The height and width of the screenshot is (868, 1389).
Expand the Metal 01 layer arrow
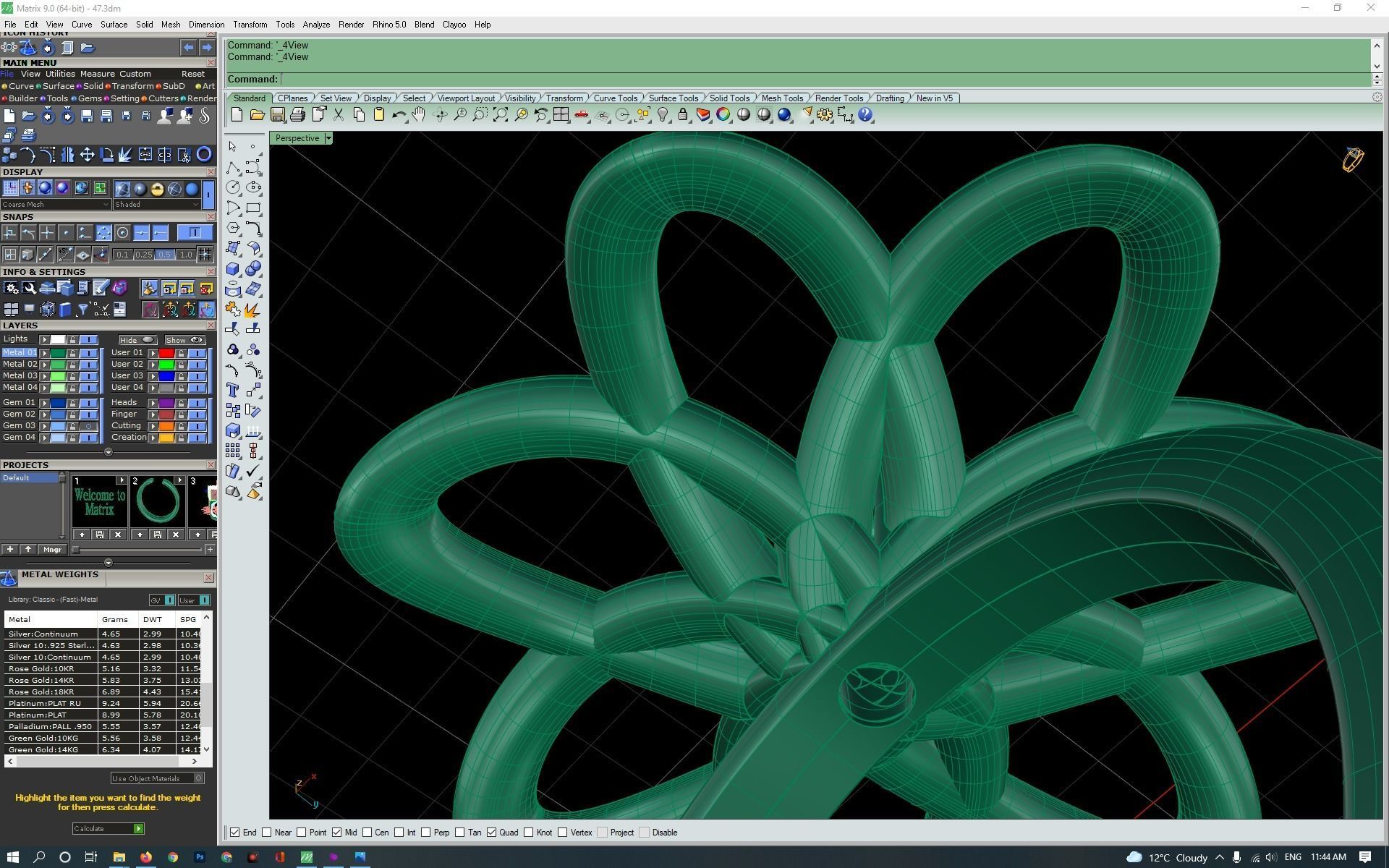45,353
